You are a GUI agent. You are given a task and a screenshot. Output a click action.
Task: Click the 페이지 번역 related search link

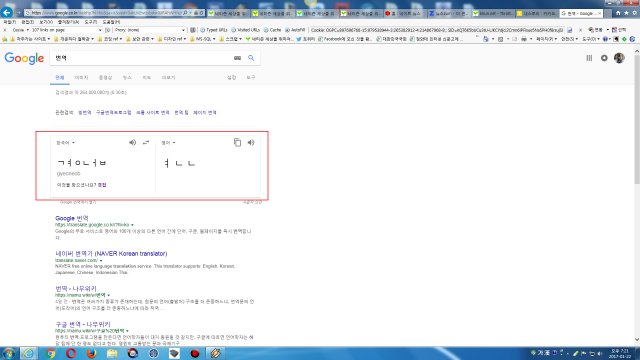pyautogui.click(x=204, y=113)
